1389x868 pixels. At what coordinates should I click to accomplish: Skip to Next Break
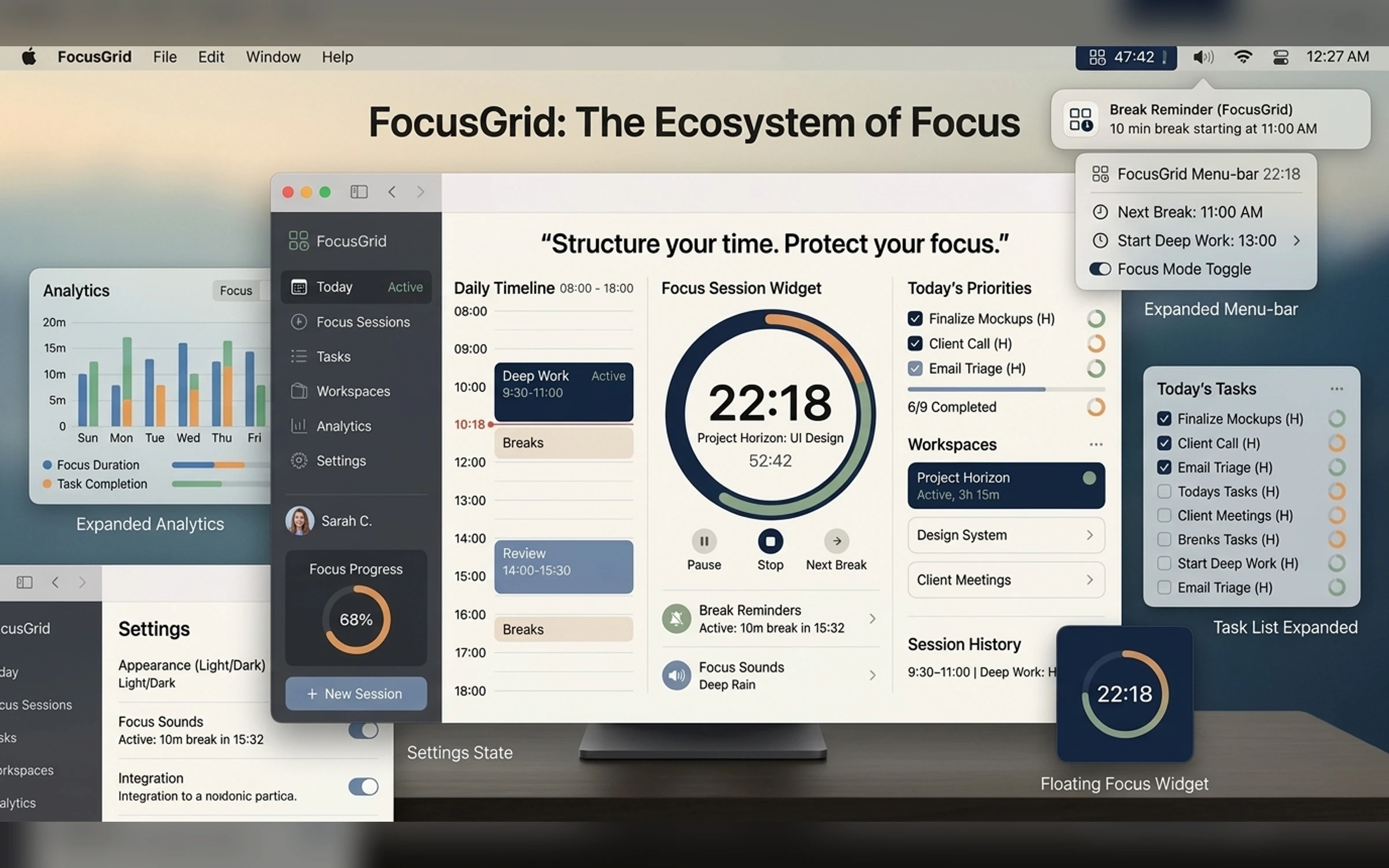(x=836, y=541)
